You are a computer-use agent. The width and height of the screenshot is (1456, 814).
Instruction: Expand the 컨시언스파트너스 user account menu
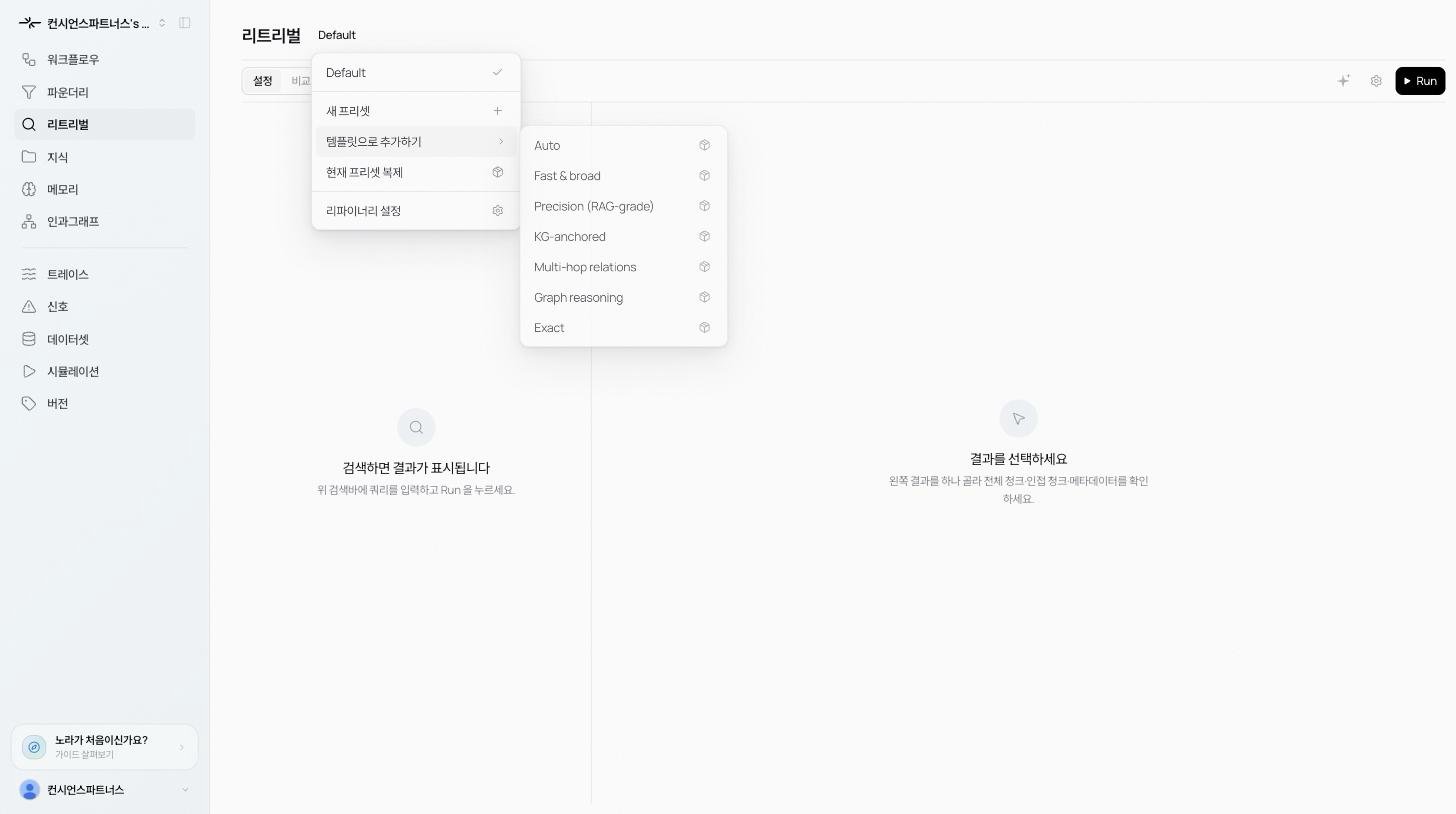coord(105,790)
